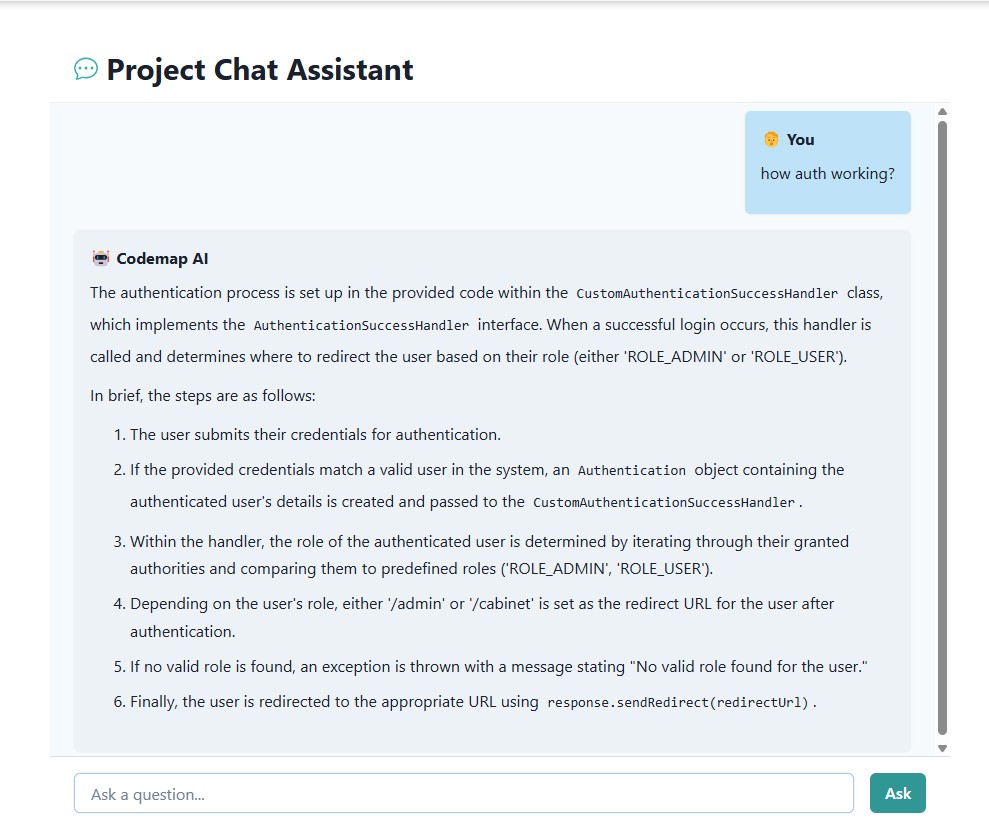Click the user avatar emoji beside You
Image resolution: width=989 pixels, height=826 pixels.
coord(771,139)
